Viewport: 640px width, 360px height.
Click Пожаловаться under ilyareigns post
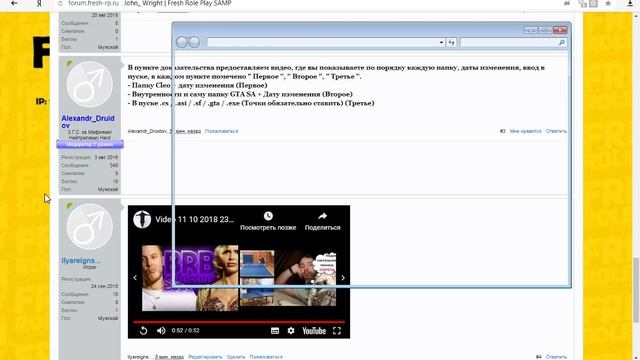pos(266,357)
